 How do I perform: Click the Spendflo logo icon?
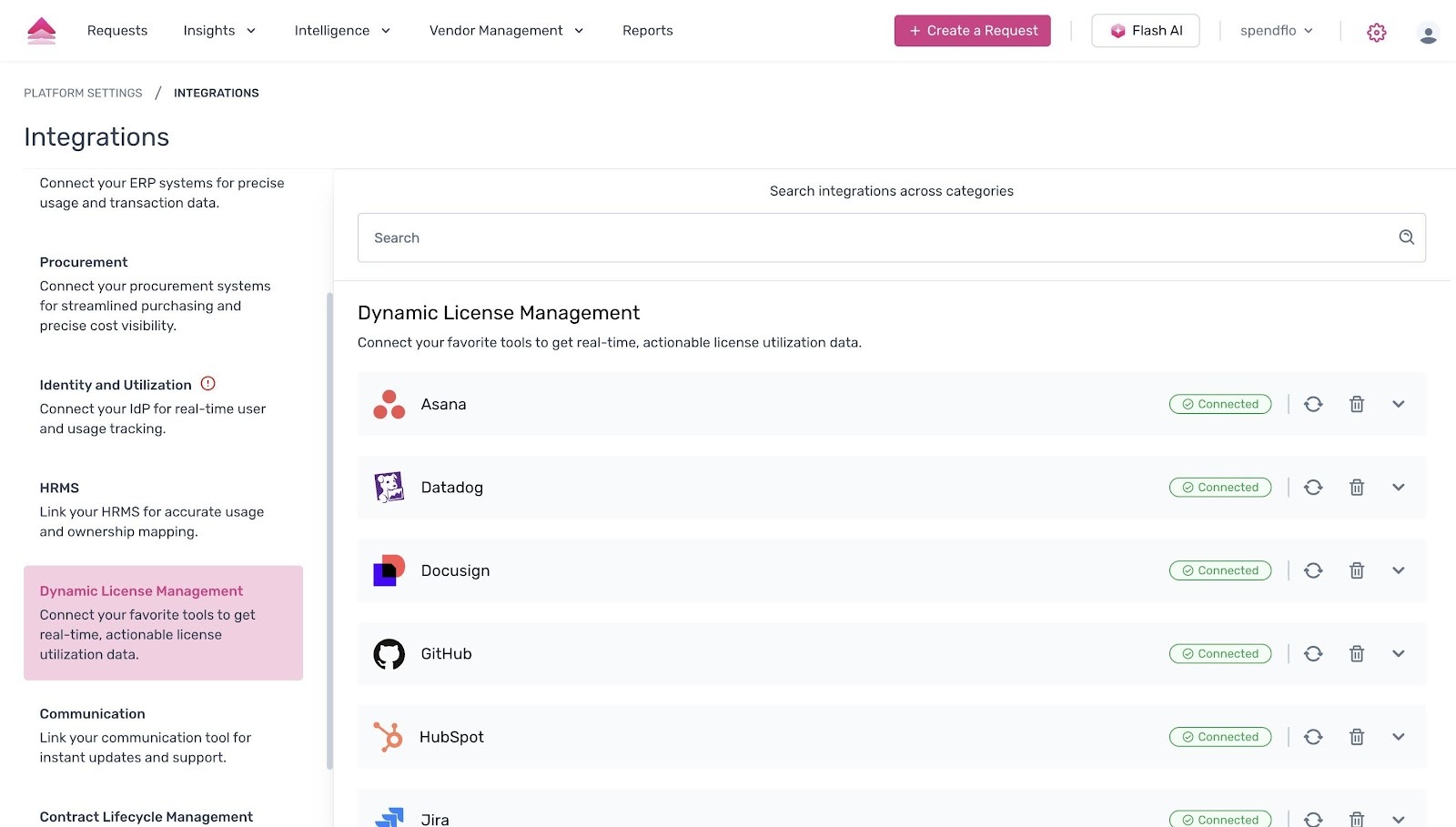[x=41, y=31]
